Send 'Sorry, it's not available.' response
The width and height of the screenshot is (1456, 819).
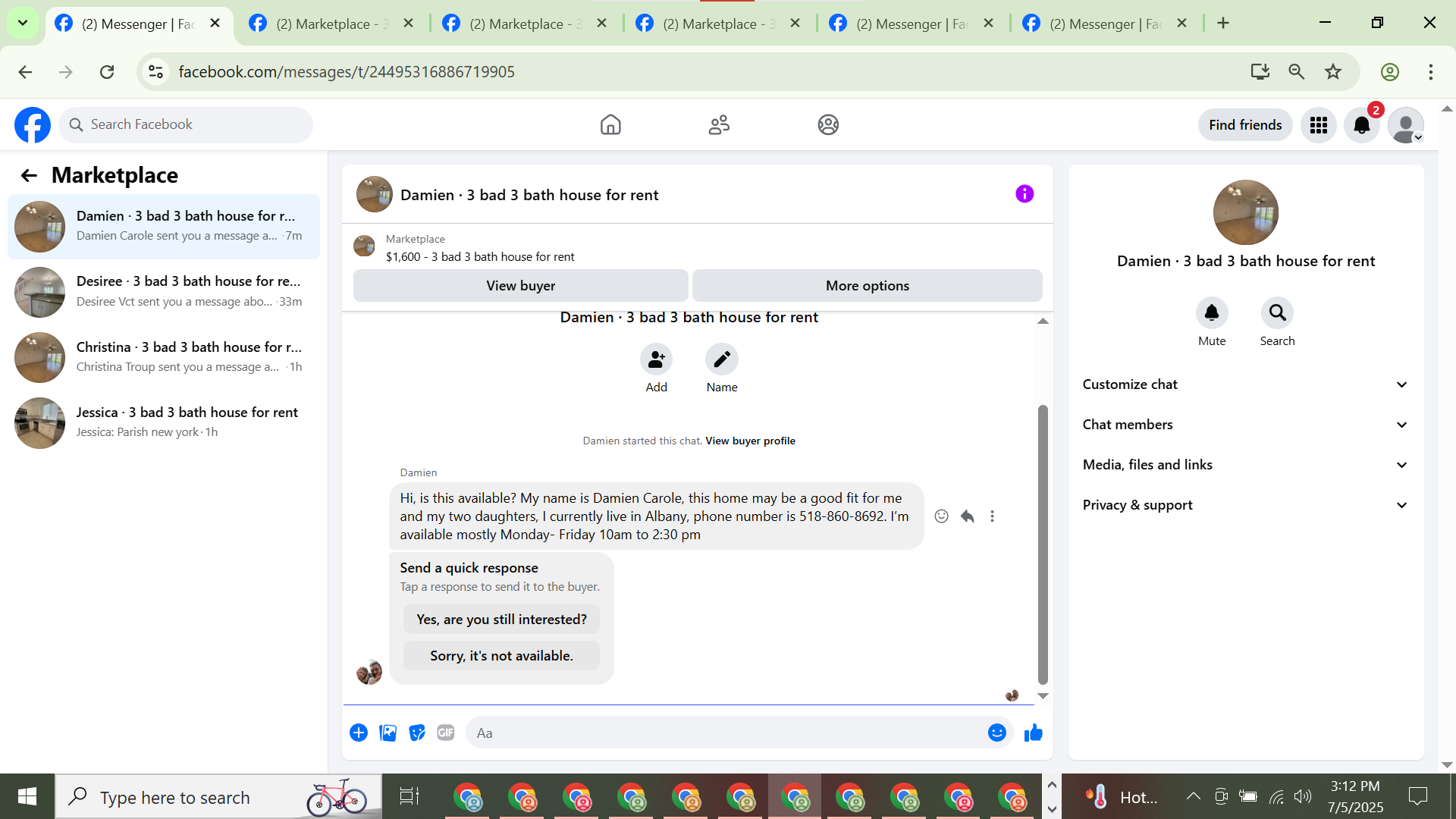coord(501,656)
